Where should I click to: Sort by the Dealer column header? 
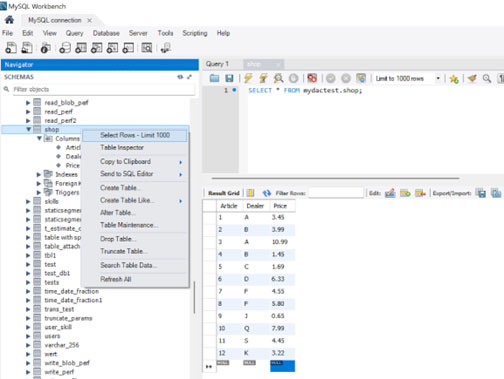click(255, 206)
